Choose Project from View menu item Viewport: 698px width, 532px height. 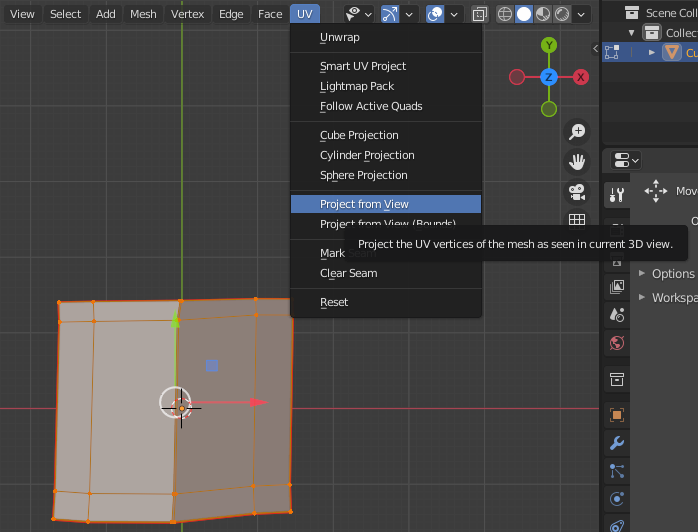click(364, 204)
